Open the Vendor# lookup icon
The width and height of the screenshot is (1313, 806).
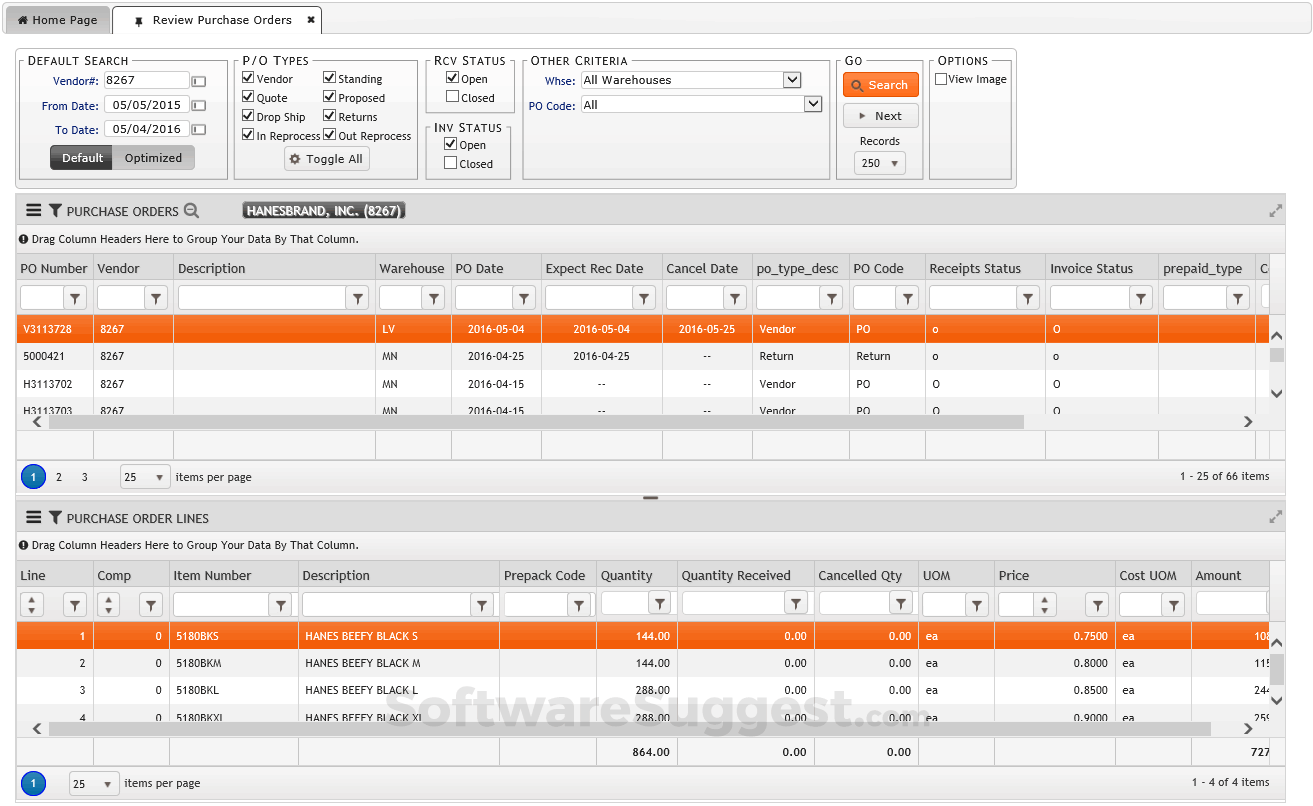[197, 80]
